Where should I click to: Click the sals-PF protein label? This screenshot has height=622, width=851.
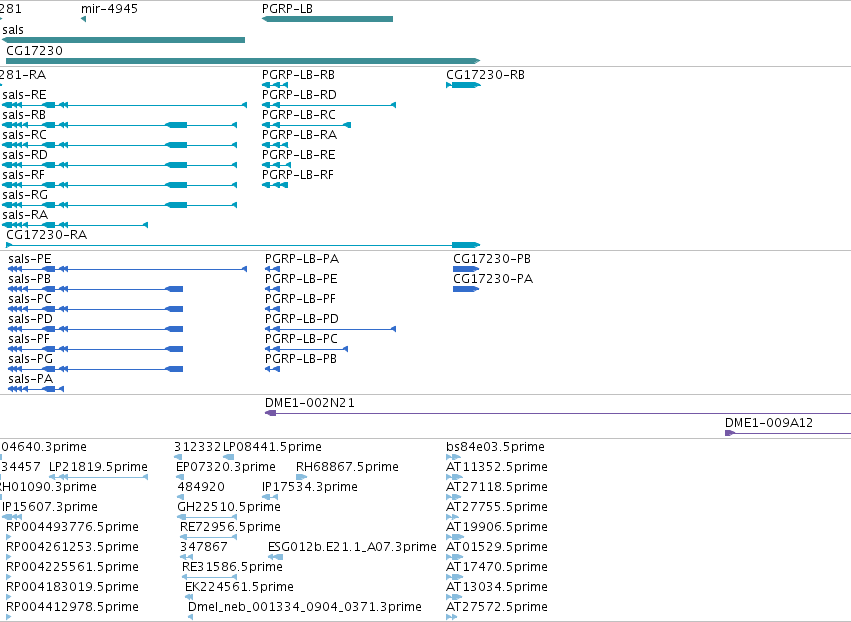(x=29, y=339)
